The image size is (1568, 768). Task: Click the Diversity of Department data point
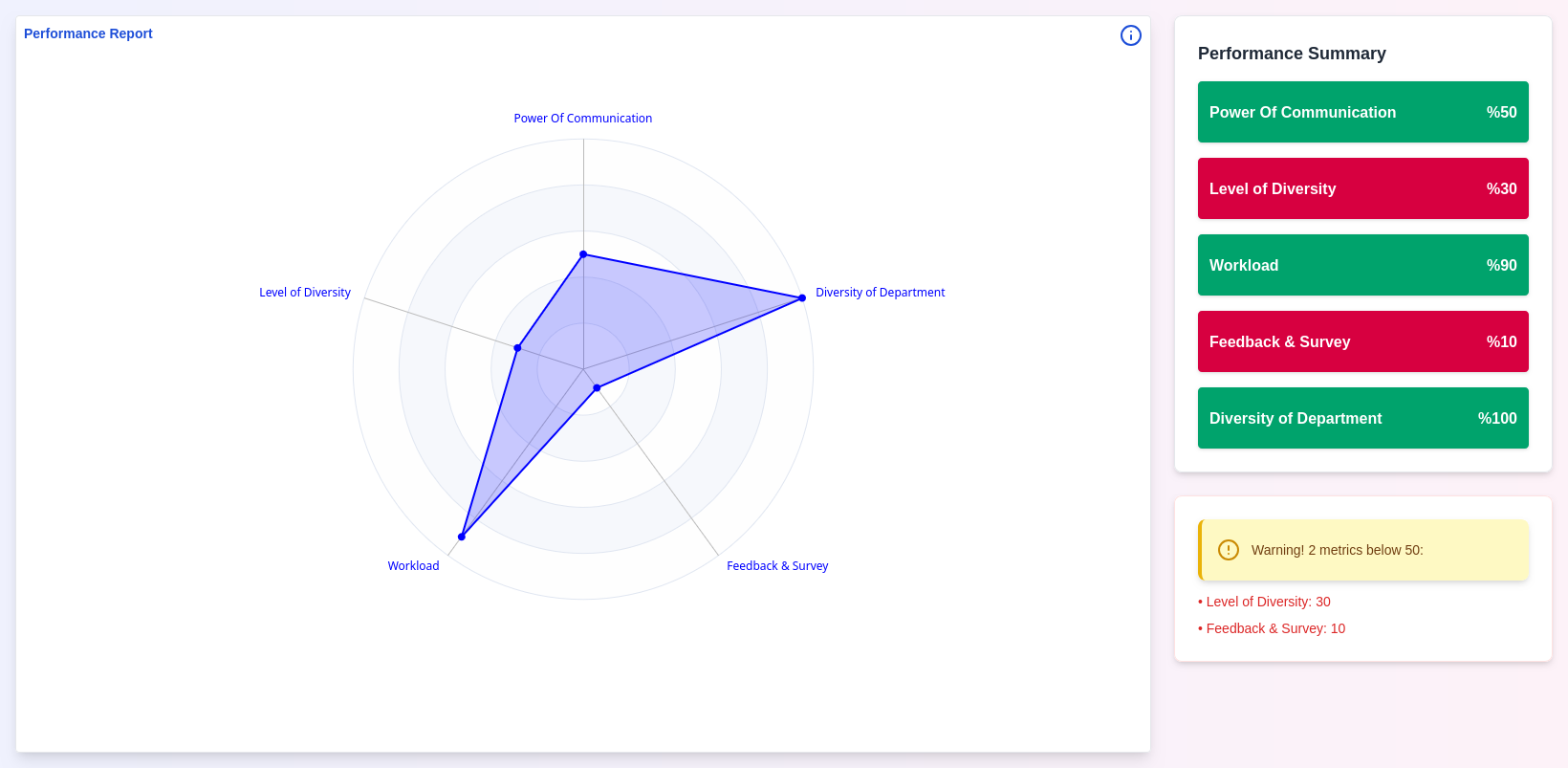[x=802, y=297]
